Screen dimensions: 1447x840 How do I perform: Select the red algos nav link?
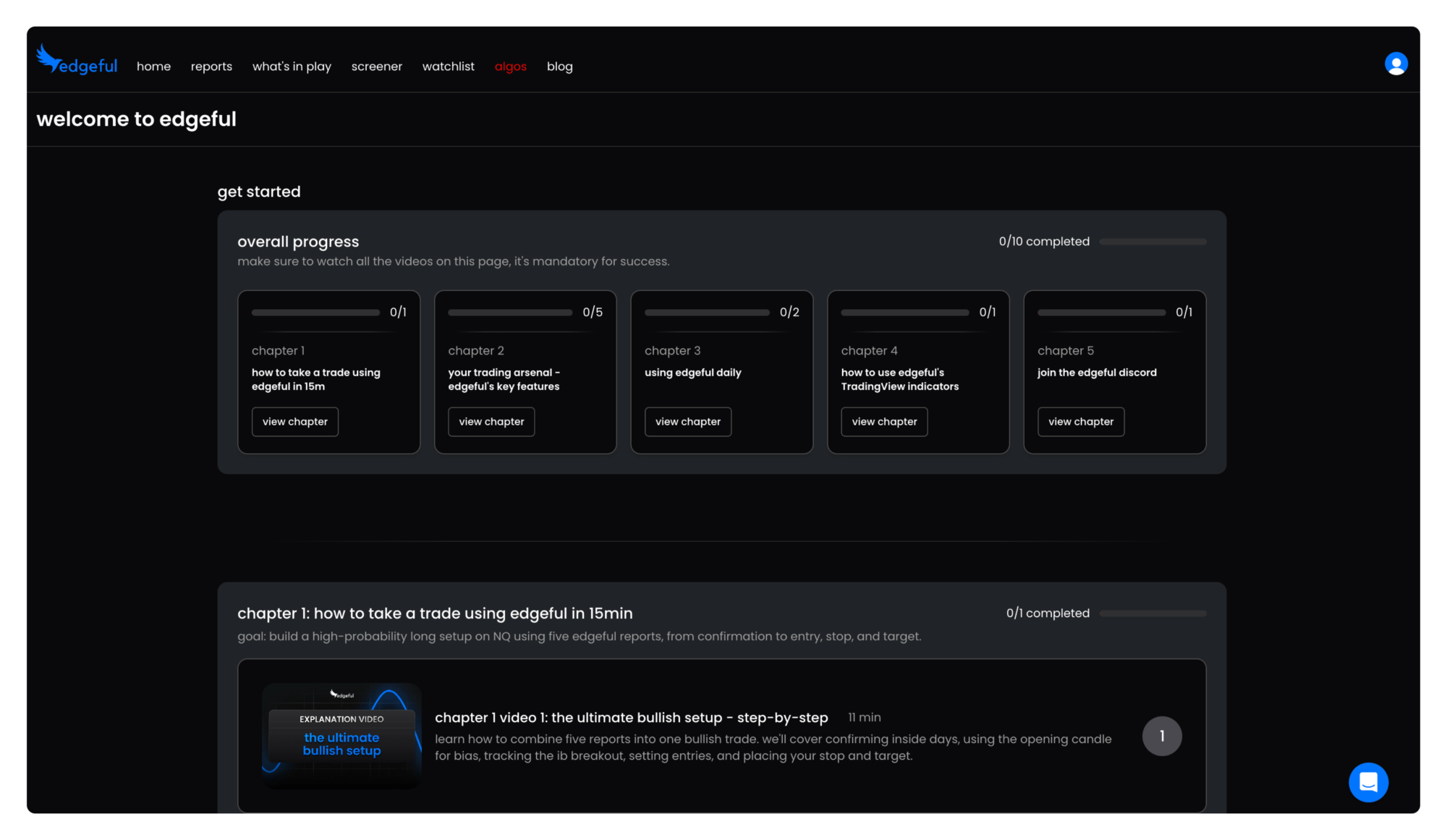[x=510, y=67]
